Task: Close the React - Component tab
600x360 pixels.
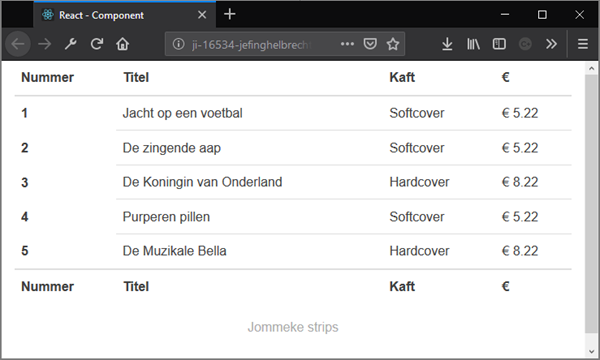Action: 202,15
